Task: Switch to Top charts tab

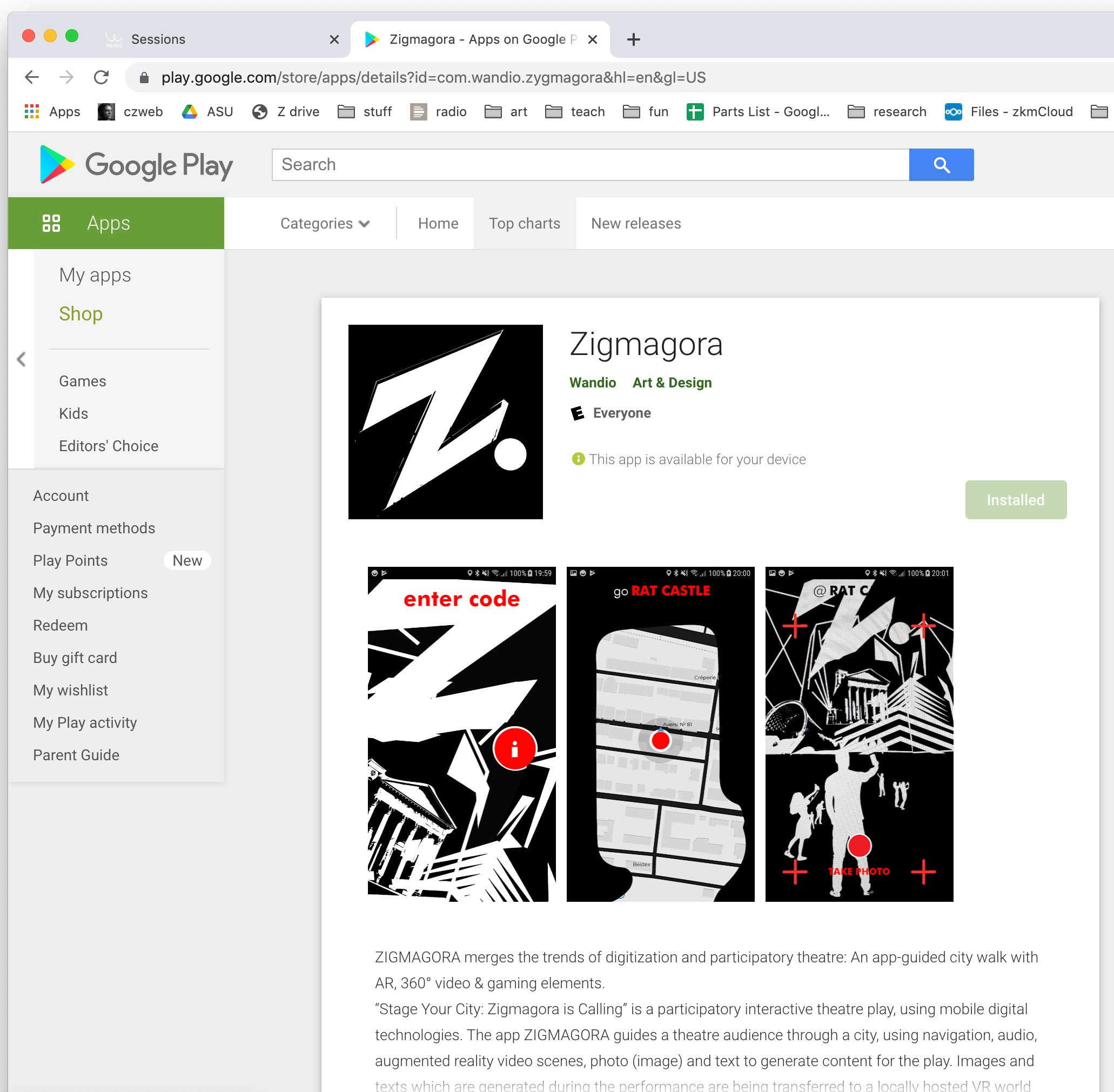Action: click(x=524, y=223)
